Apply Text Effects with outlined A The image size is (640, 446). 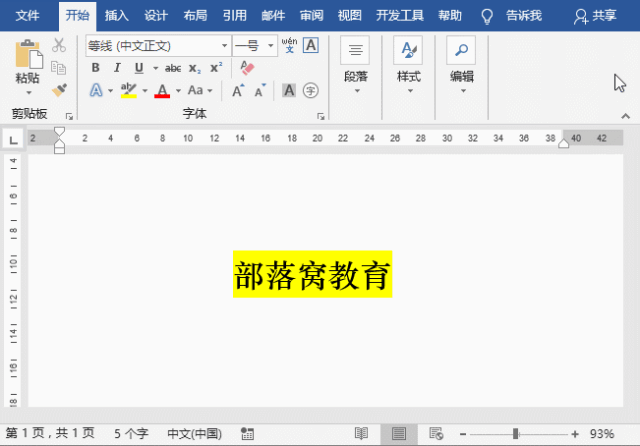[x=96, y=90]
